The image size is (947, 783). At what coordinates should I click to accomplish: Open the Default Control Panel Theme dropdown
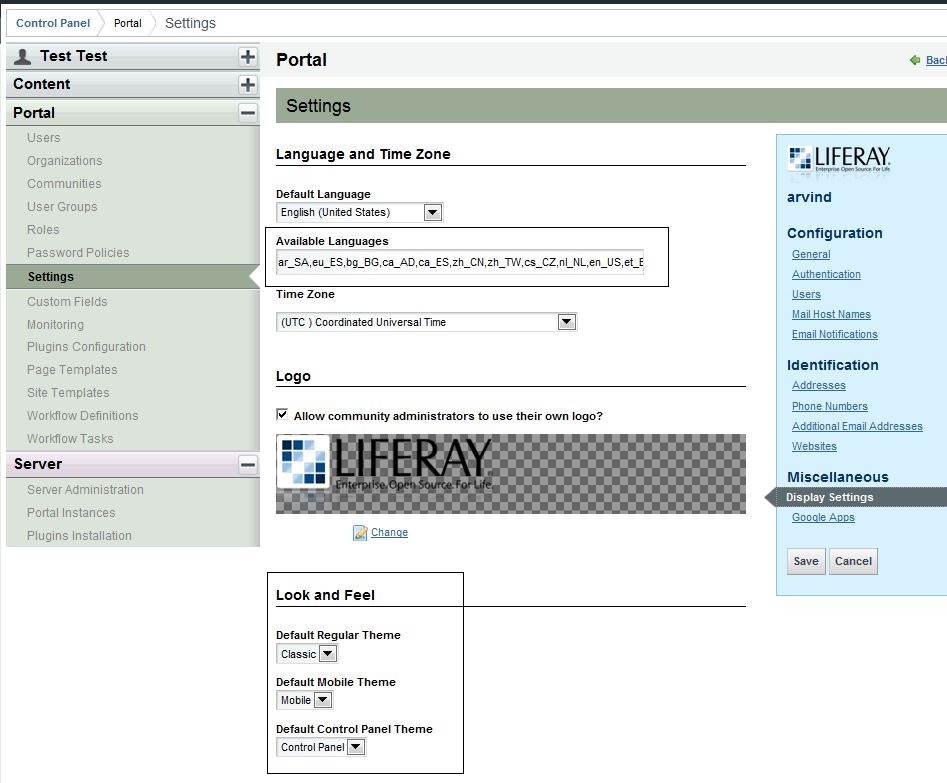pos(356,747)
